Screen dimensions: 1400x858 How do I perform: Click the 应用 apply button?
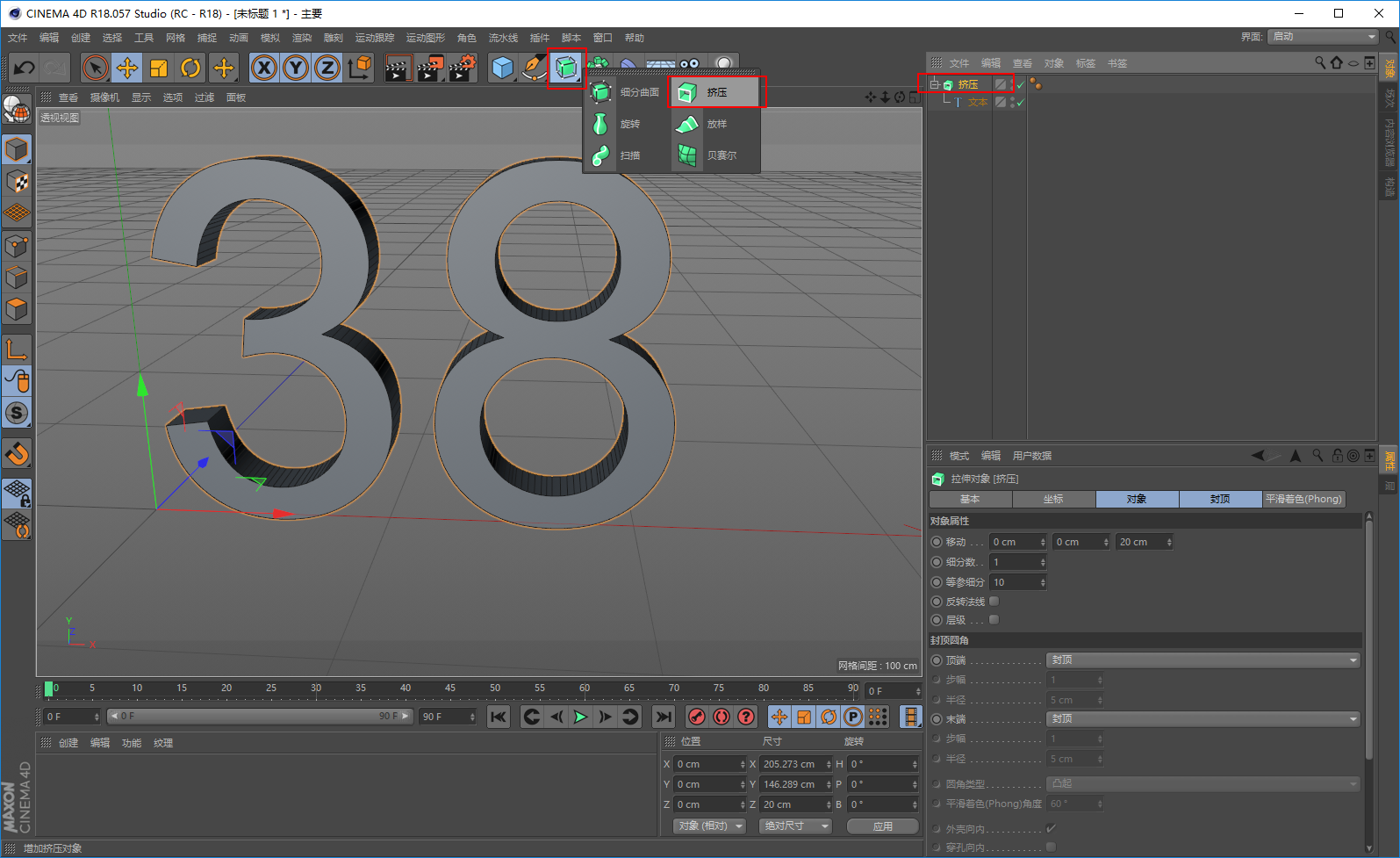[883, 826]
